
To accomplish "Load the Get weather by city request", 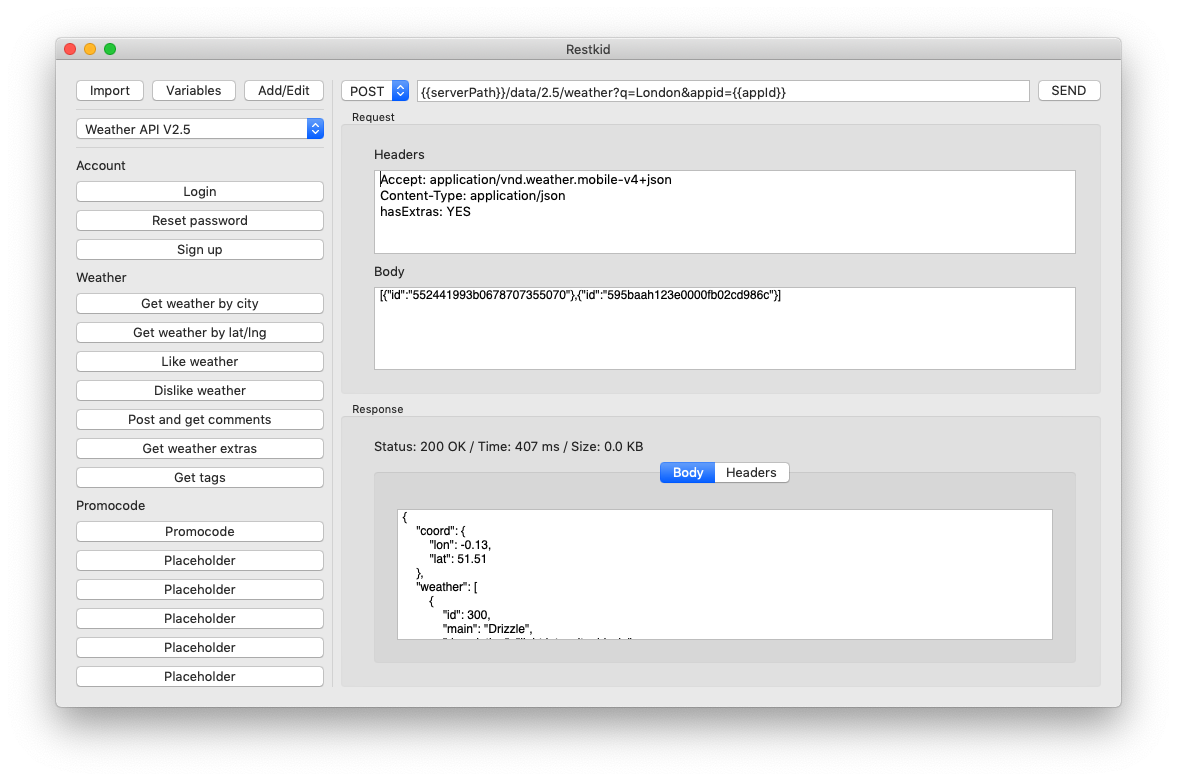I will 200,303.
